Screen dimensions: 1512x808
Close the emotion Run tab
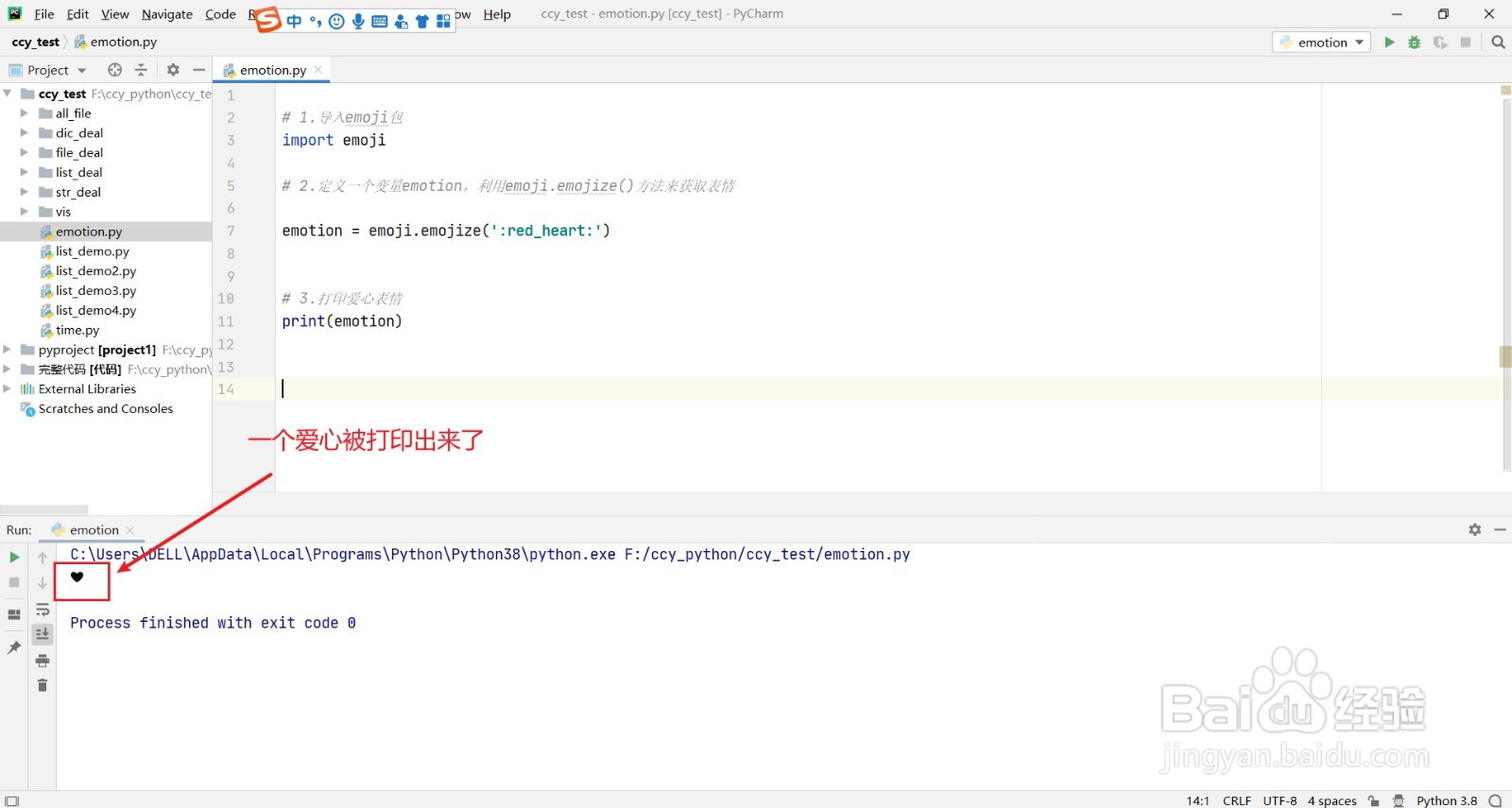pos(130,530)
